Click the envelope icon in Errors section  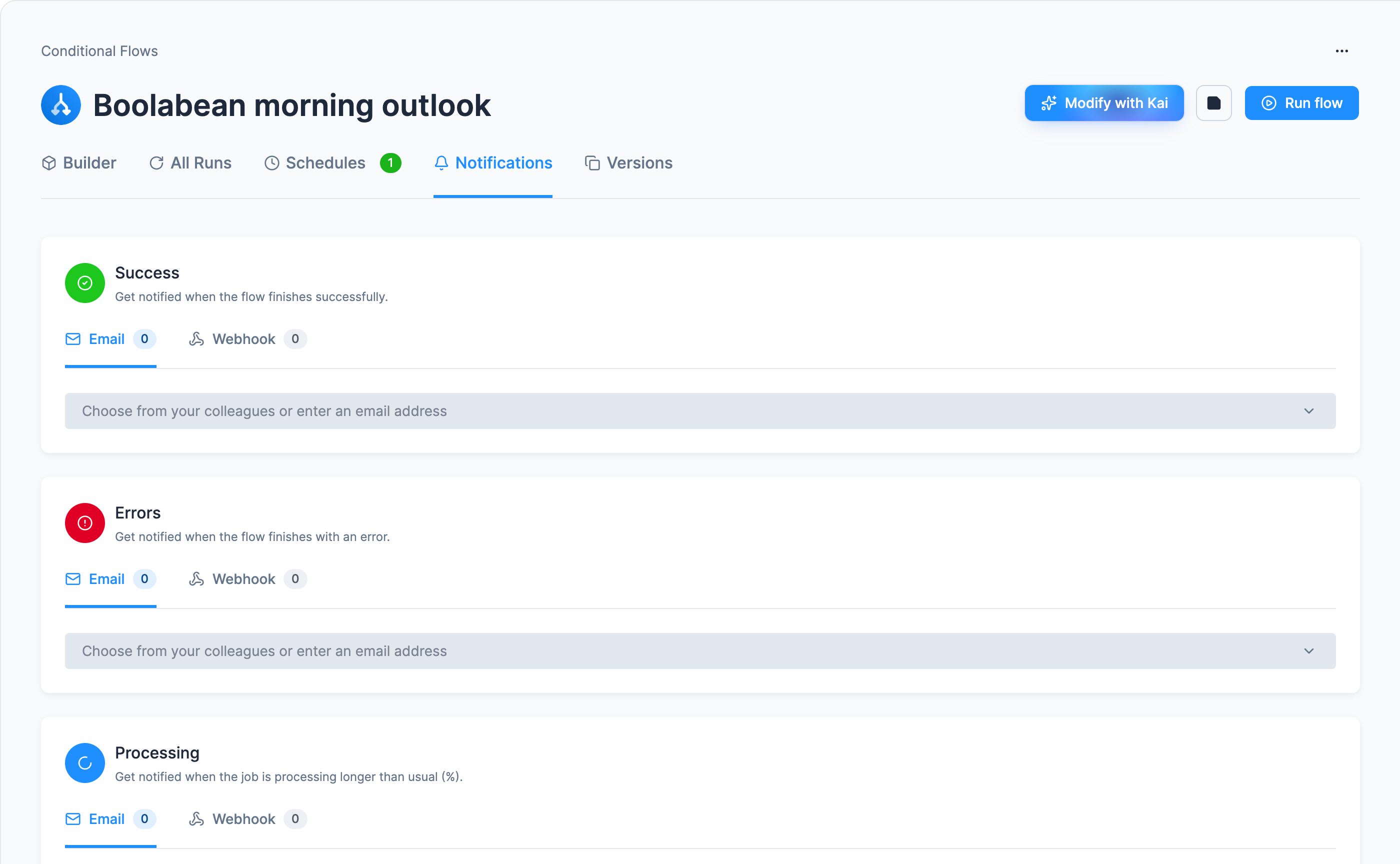(x=73, y=579)
